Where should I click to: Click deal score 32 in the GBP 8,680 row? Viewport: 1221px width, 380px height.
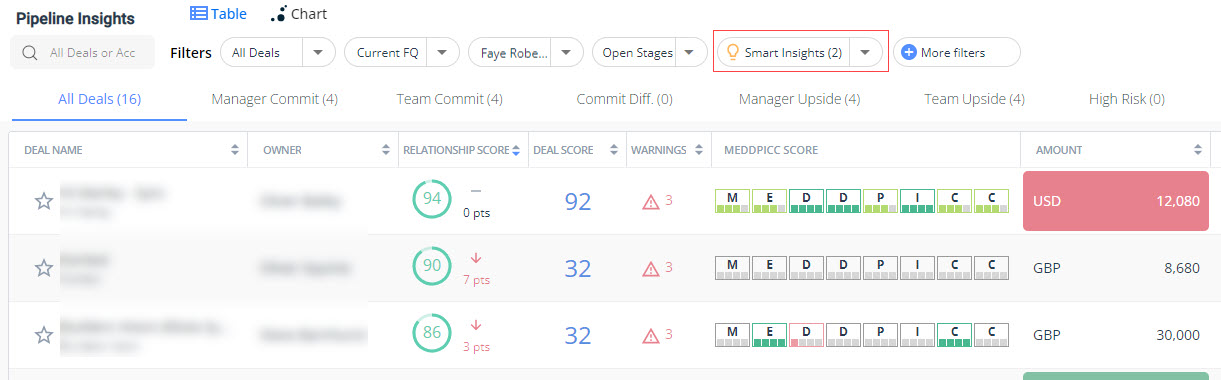tap(578, 268)
